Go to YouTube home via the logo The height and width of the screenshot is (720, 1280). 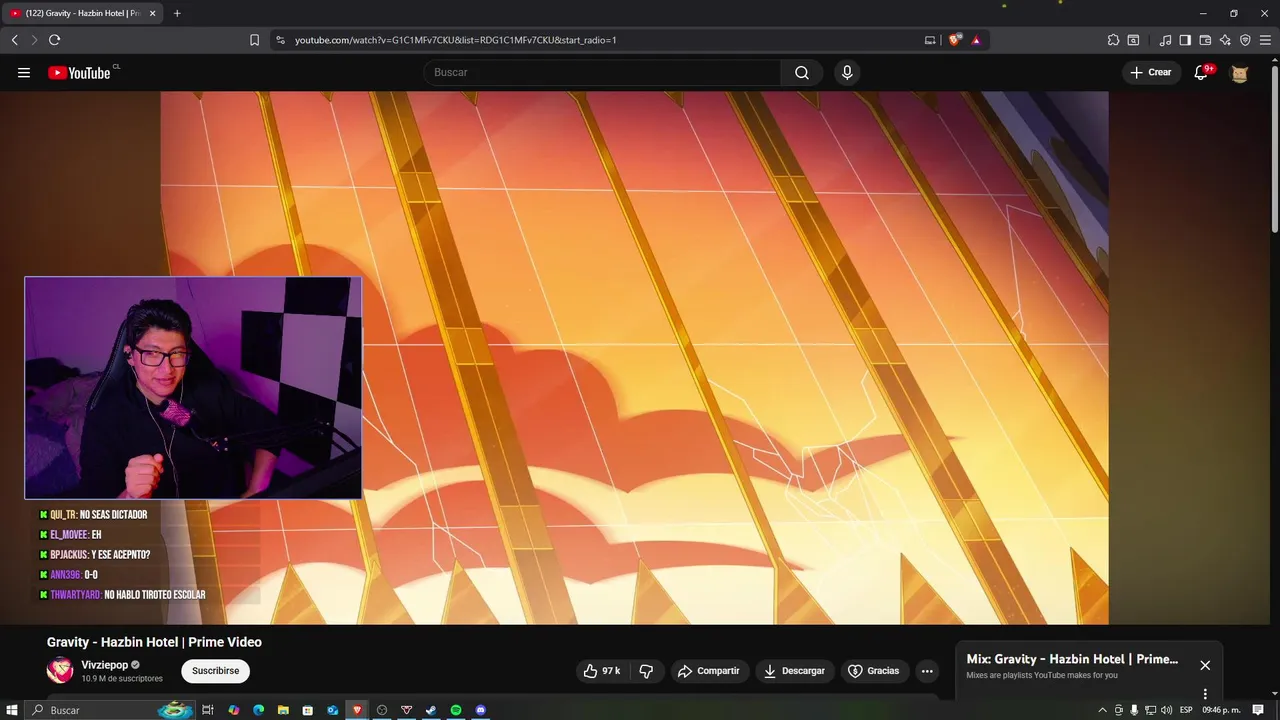click(80, 72)
